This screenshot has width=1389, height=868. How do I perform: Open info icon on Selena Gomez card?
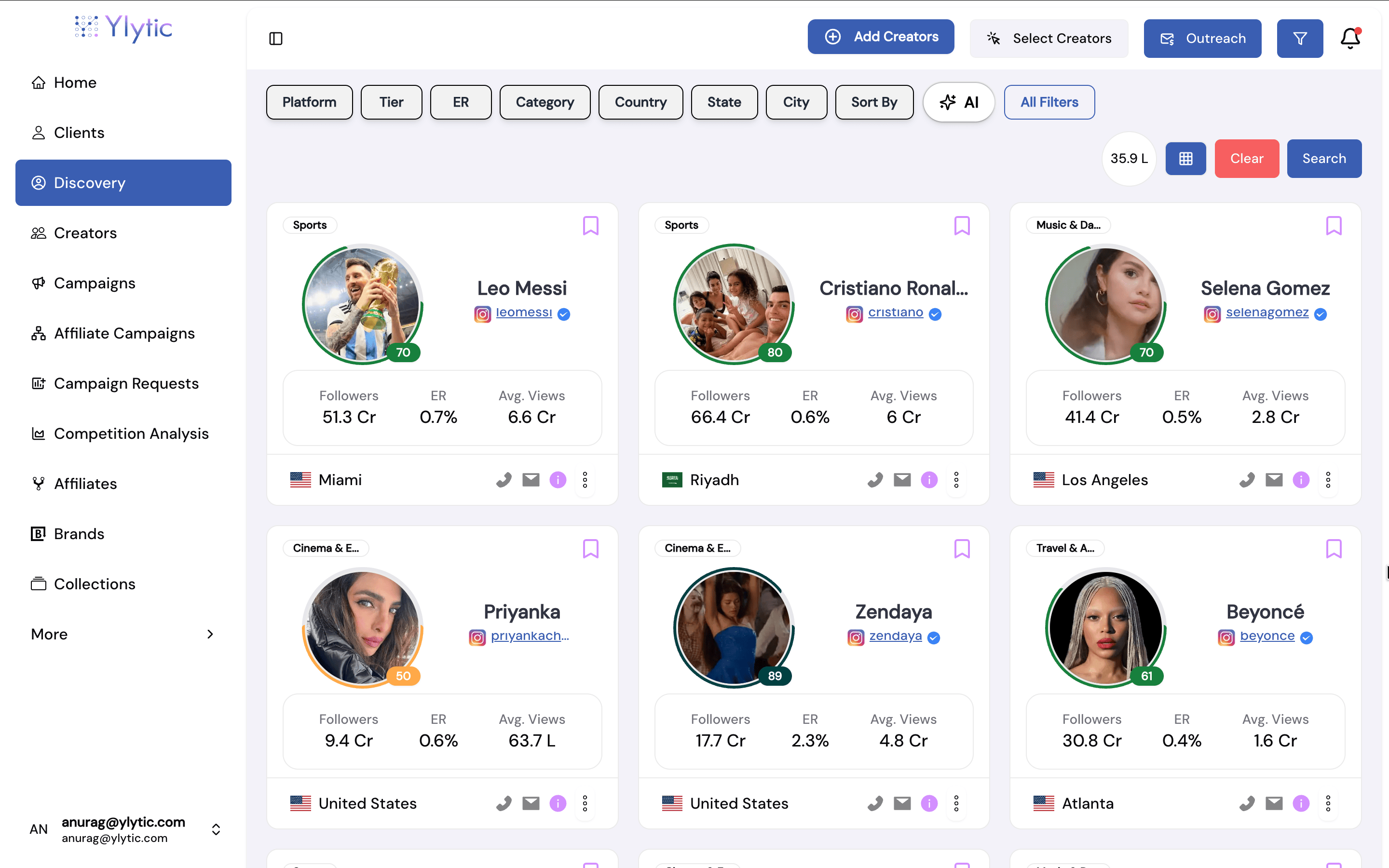click(1301, 480)
